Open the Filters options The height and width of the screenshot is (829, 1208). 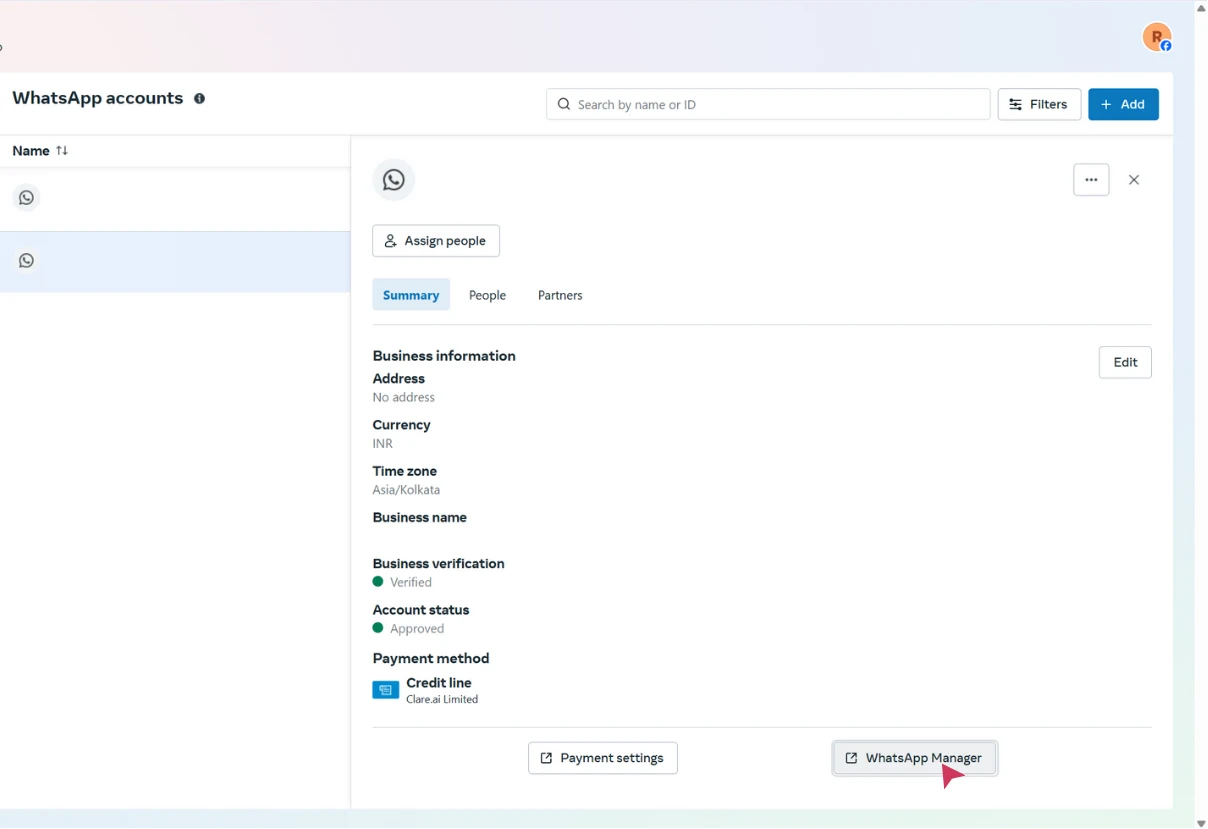click(1039, 104)
